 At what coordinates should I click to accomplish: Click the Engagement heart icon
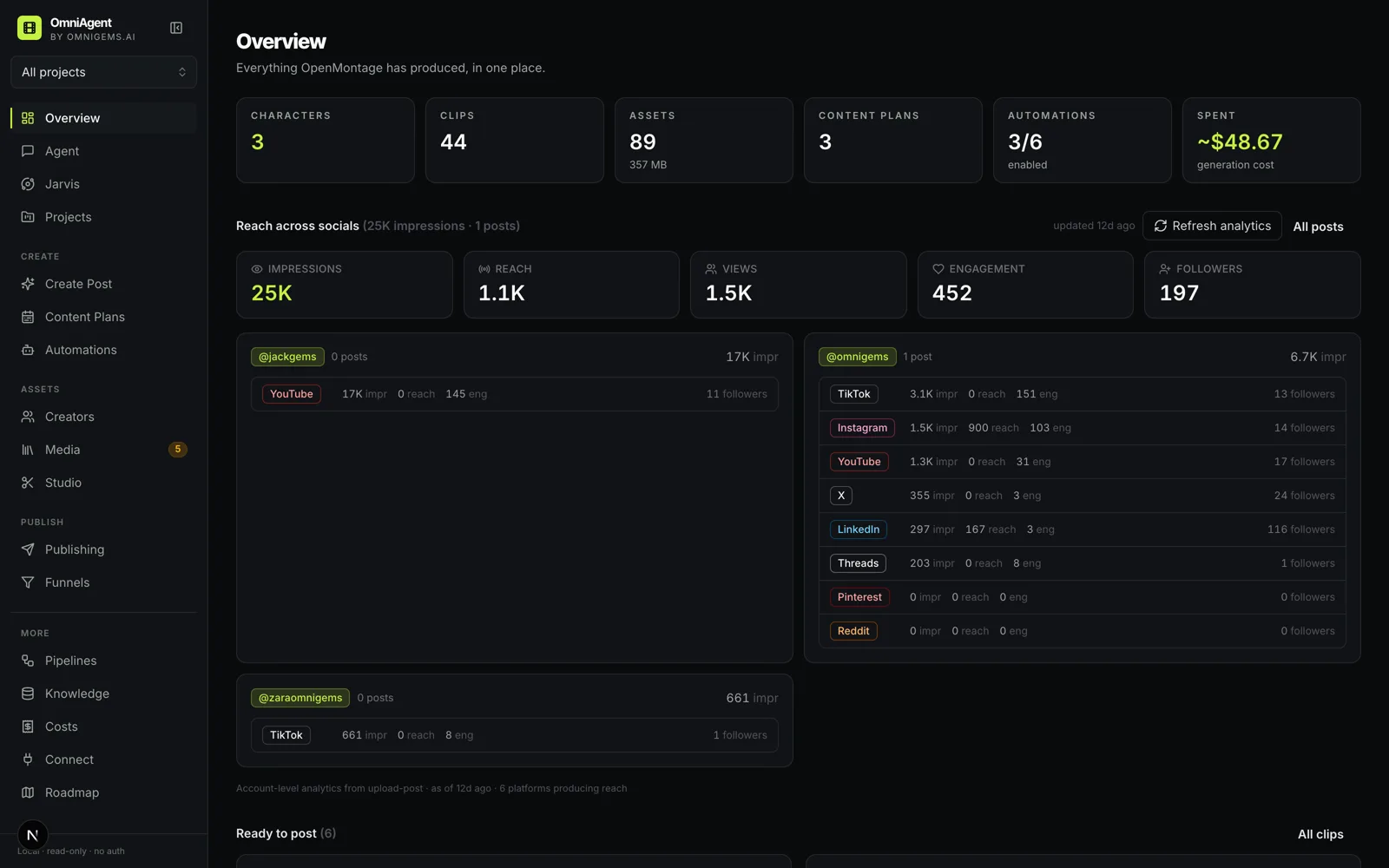coord(938,269)
